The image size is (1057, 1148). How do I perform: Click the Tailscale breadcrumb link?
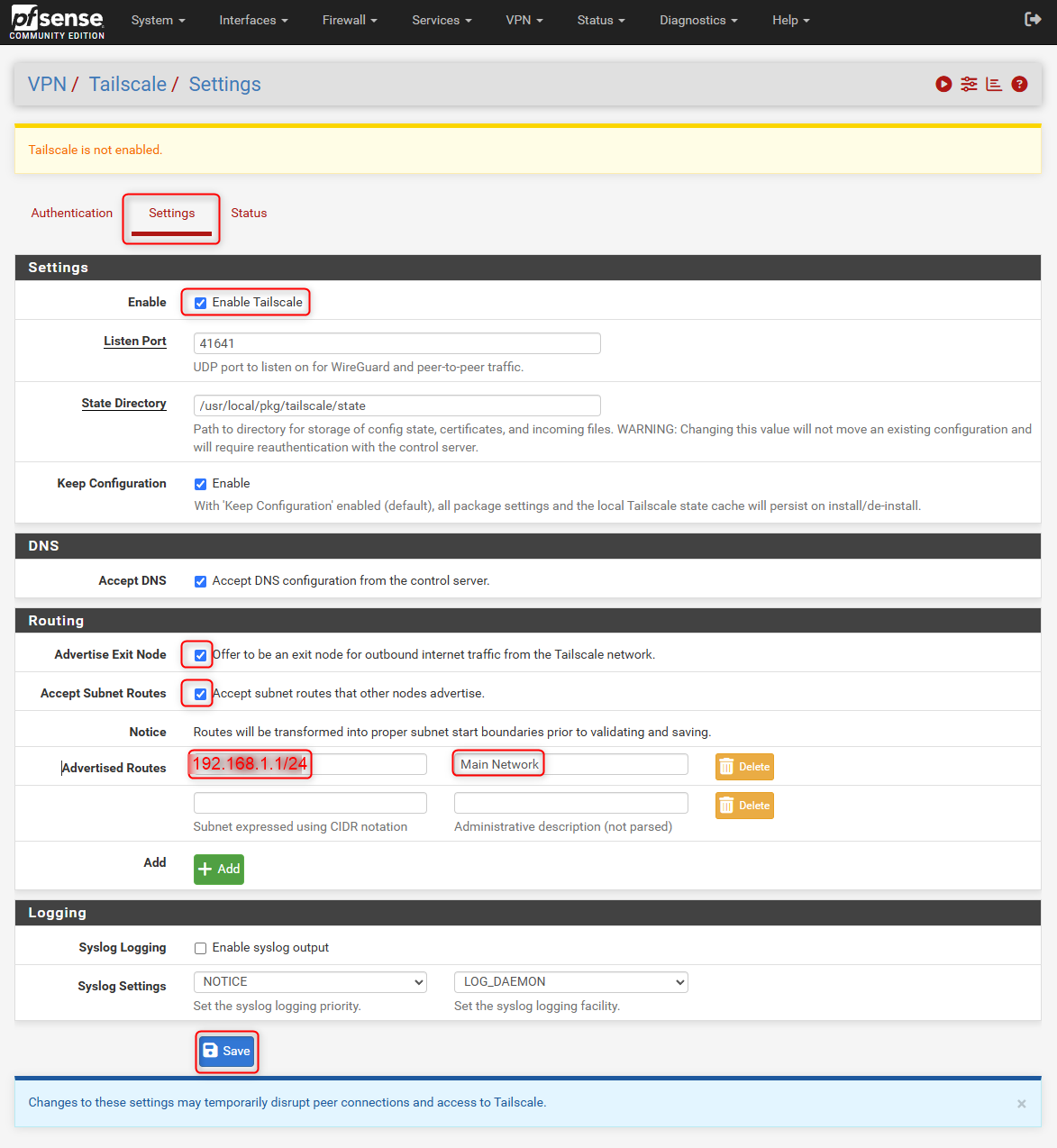pos(127,84)
